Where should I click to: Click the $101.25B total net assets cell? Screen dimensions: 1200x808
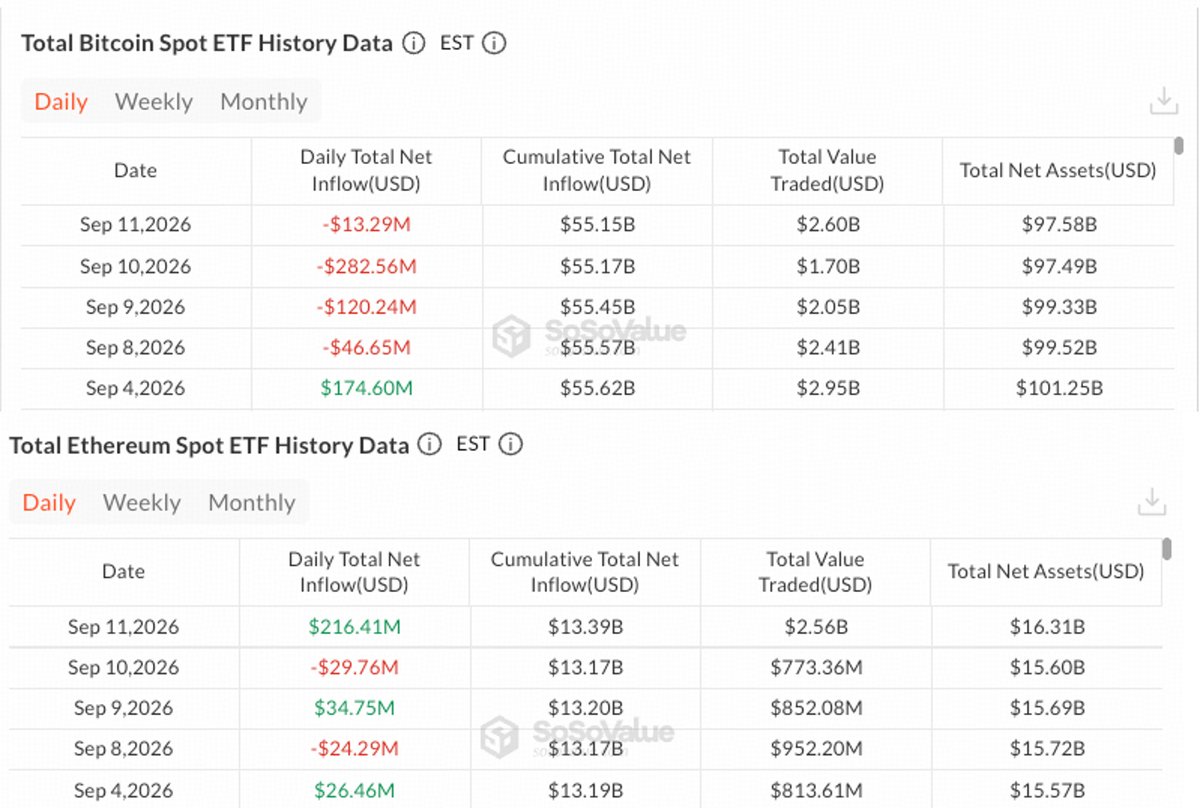[1059, 388]
